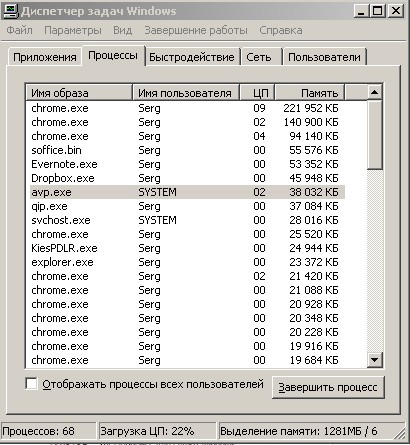Click the vertical scrollbar thumb
This screenshot has width=410, height=445.
coord(374,134)
